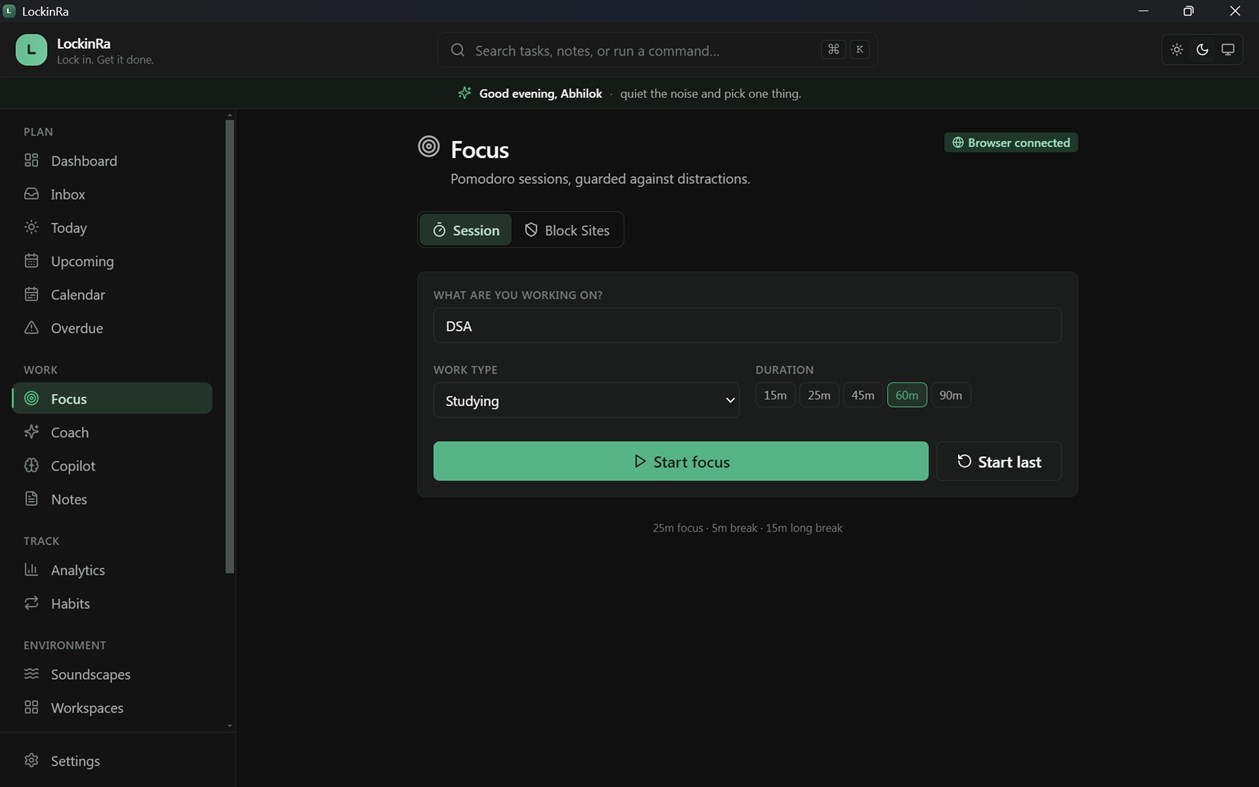Image resolution: width=1259 pixels, height=787 pixels.
Task: Click the 'What are you working on' field
Action: [x=747, y=326]
